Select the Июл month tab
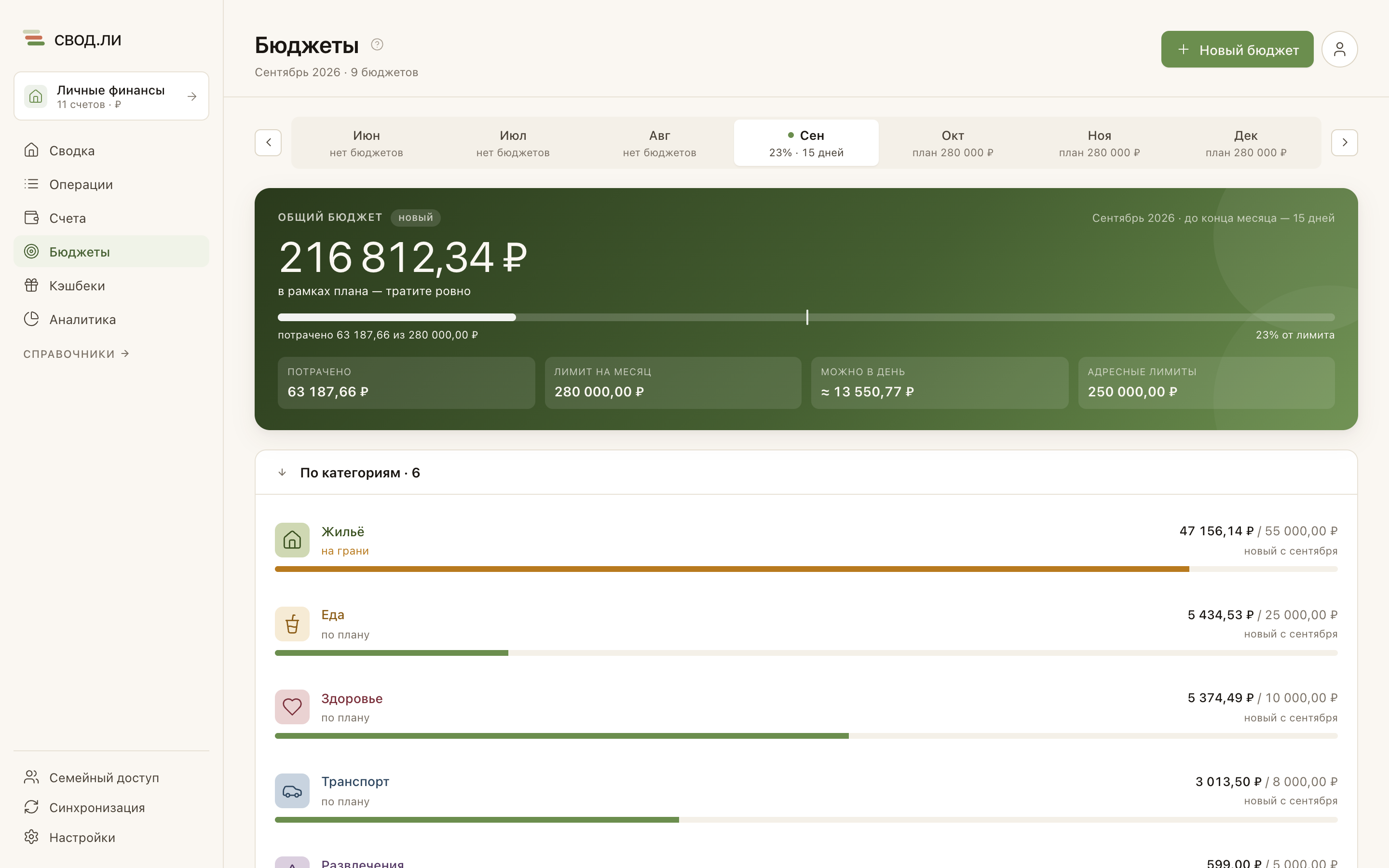1389x868 pixels. pos(513,143)
